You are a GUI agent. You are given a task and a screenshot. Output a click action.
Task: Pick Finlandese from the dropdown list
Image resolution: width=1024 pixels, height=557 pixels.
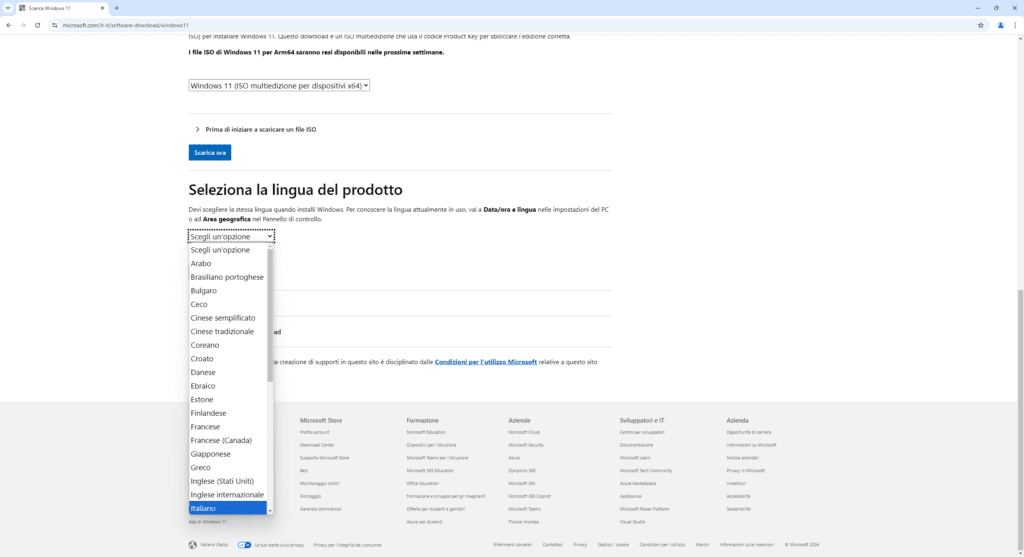point(228,413)
